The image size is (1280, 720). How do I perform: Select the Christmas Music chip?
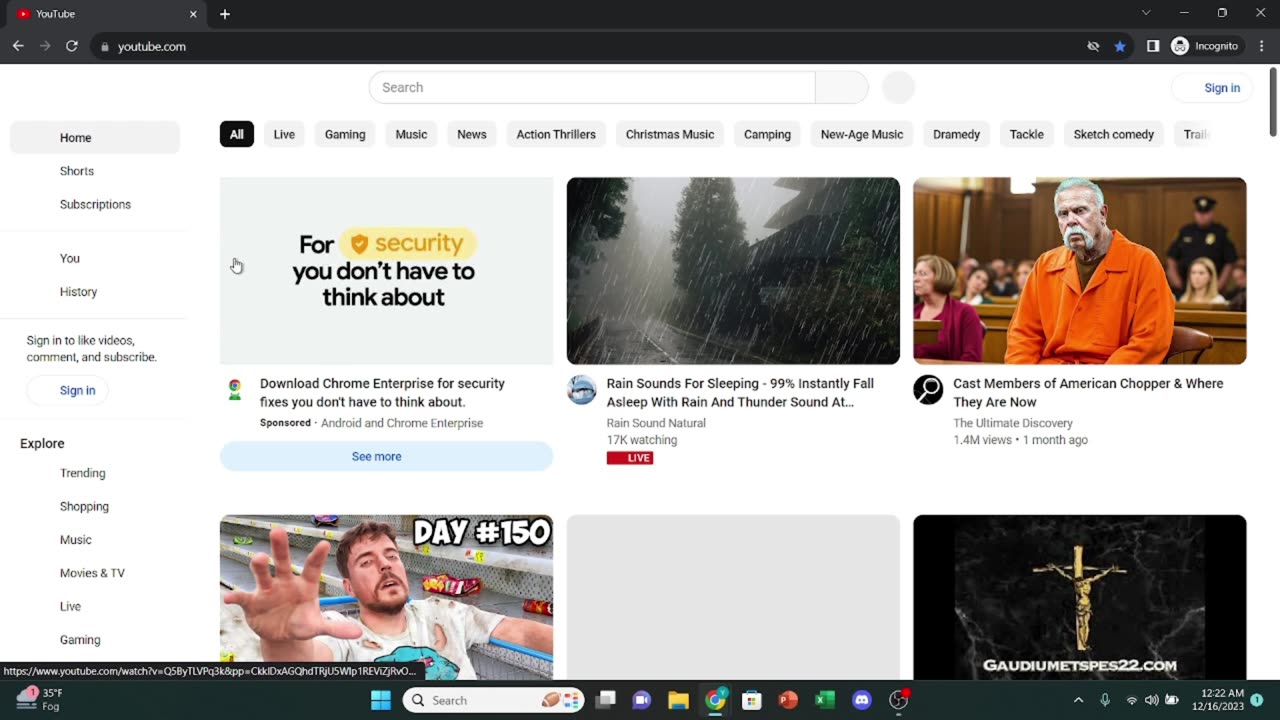pyautogui.click(x=670, y=134)
